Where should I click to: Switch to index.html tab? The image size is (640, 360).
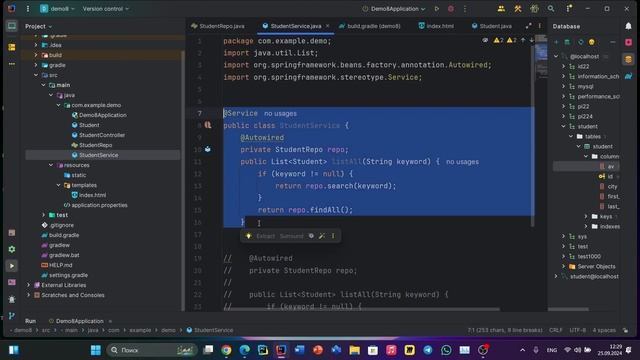[x=436, y=26]
